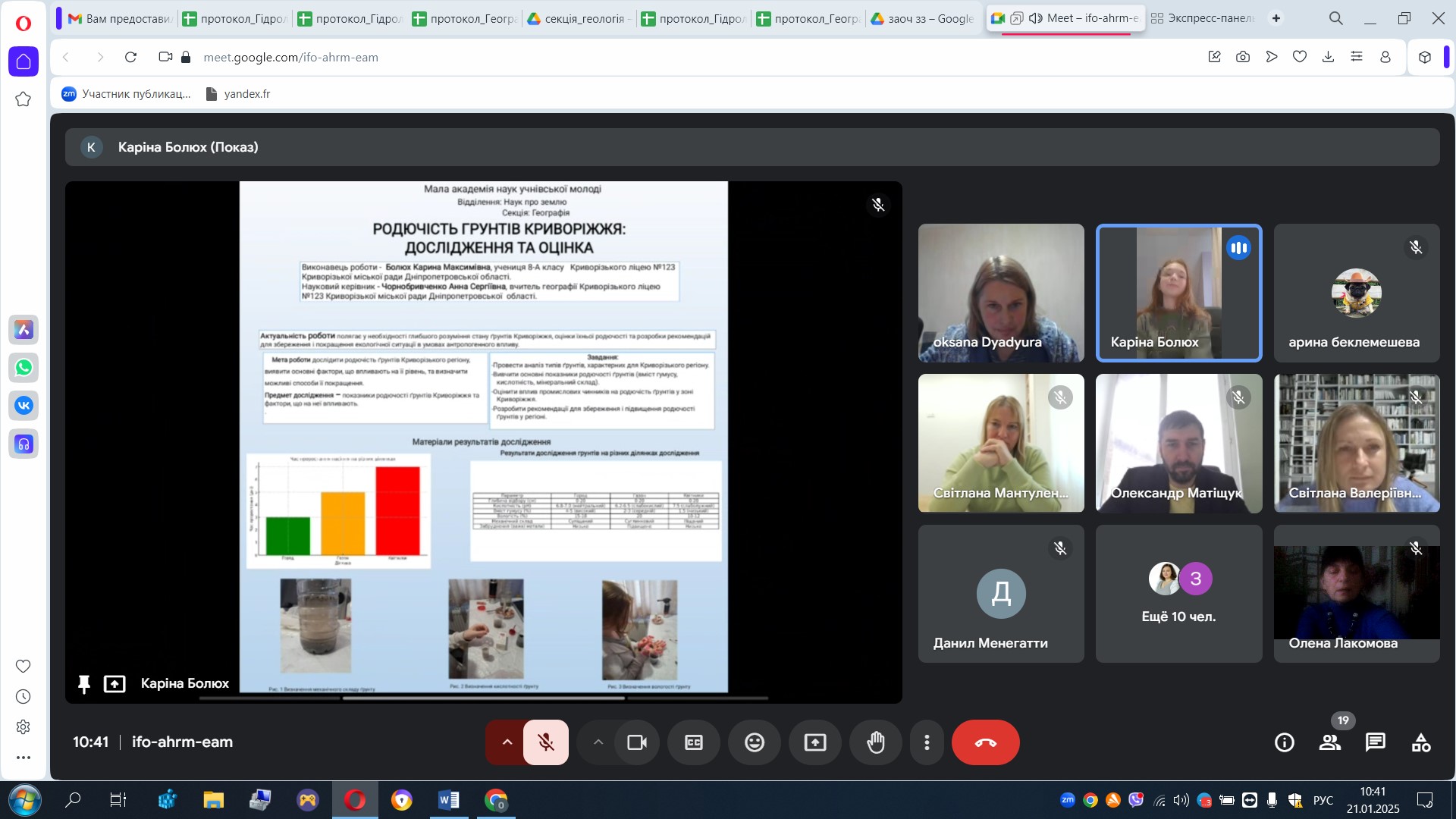Click арина беклемешева participant tile

tap(1357, 293)
